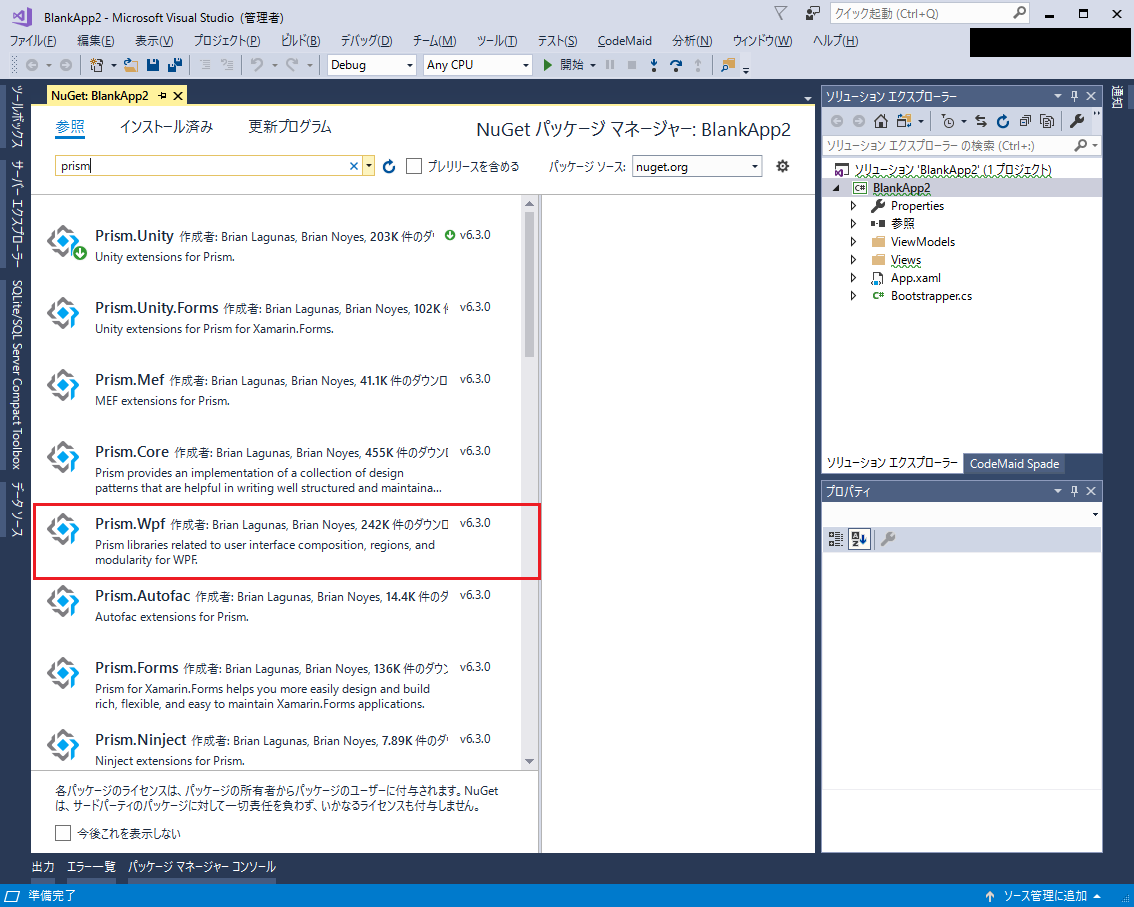Image resolution: width=1134 pixels, height=907 pixels.
Task: Click the Collapse All icon in Solution Explorer
Action: (1025, 121)
